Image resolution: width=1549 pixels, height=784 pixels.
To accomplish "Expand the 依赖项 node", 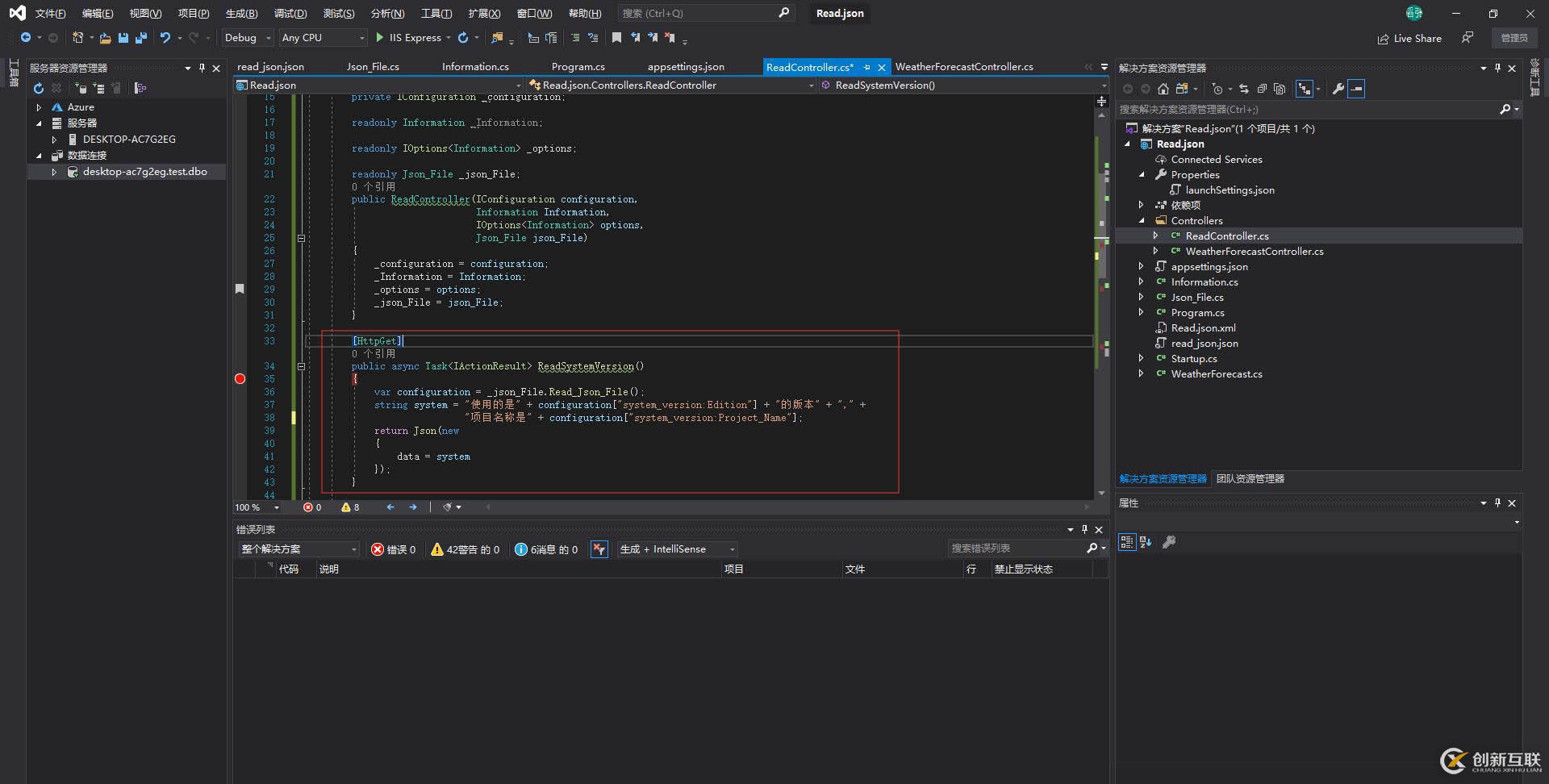I will click(1142, 205).
